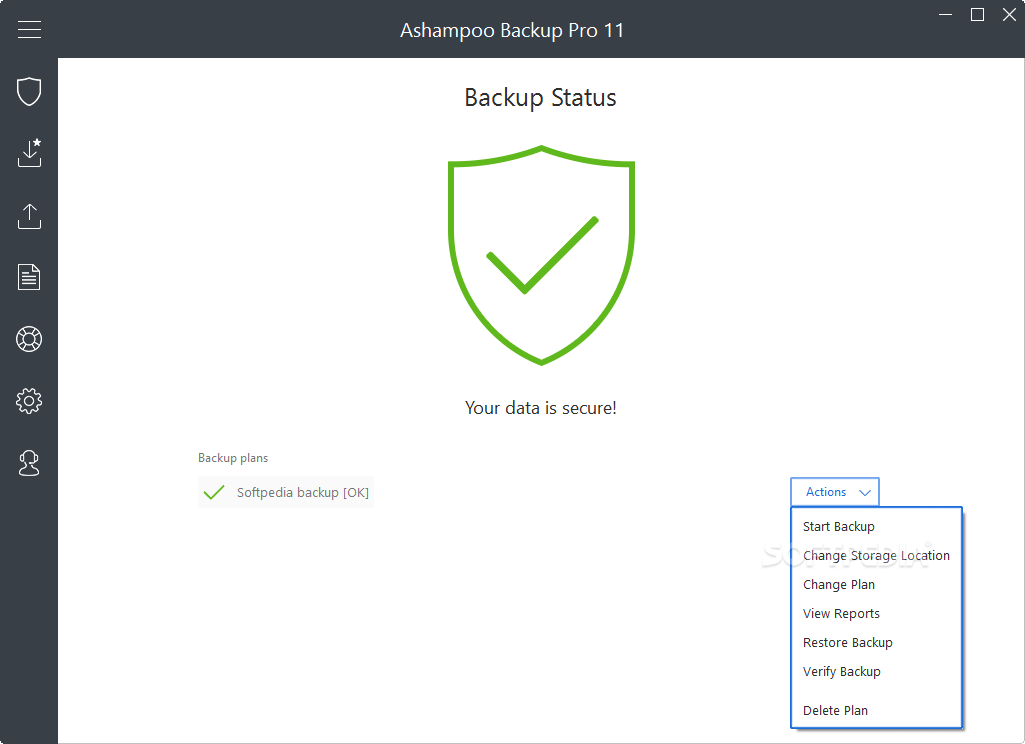Minimize the Ashampoo Backup Pro window
1025x744 pixels.
pos(945,14)
